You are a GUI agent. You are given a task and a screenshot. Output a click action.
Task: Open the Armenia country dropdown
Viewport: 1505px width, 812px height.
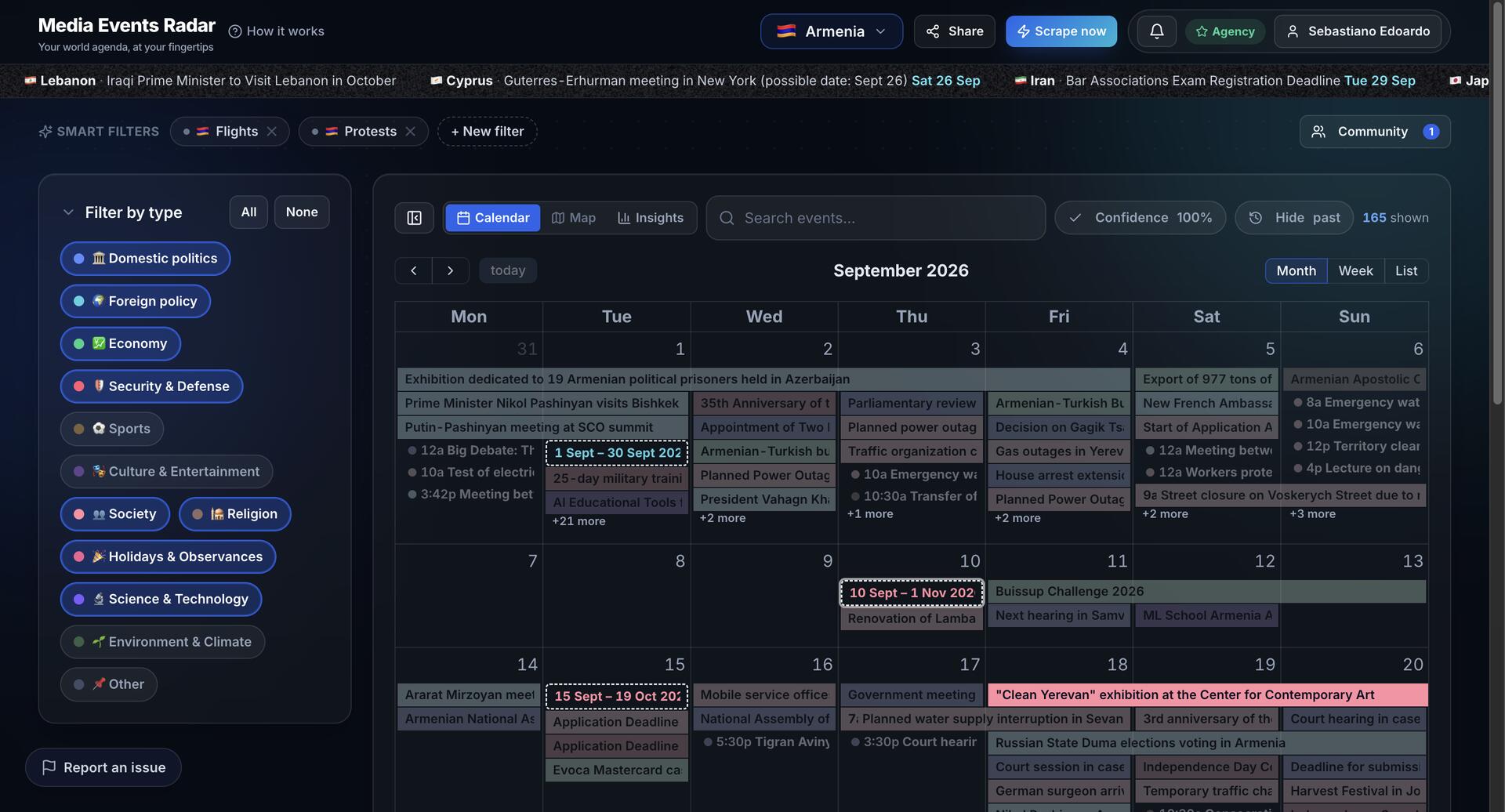click(831, 31)
